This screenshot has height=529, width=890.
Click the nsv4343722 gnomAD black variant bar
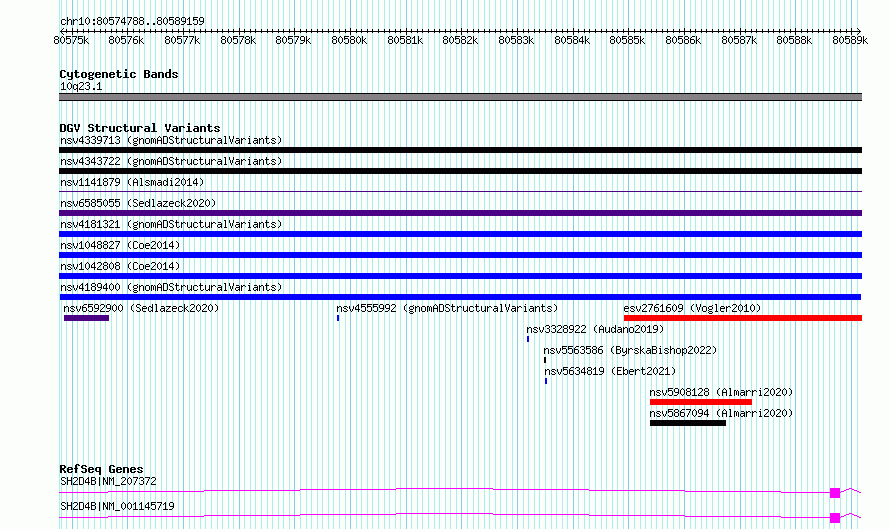pyautogui.click(x=460, y=171)
